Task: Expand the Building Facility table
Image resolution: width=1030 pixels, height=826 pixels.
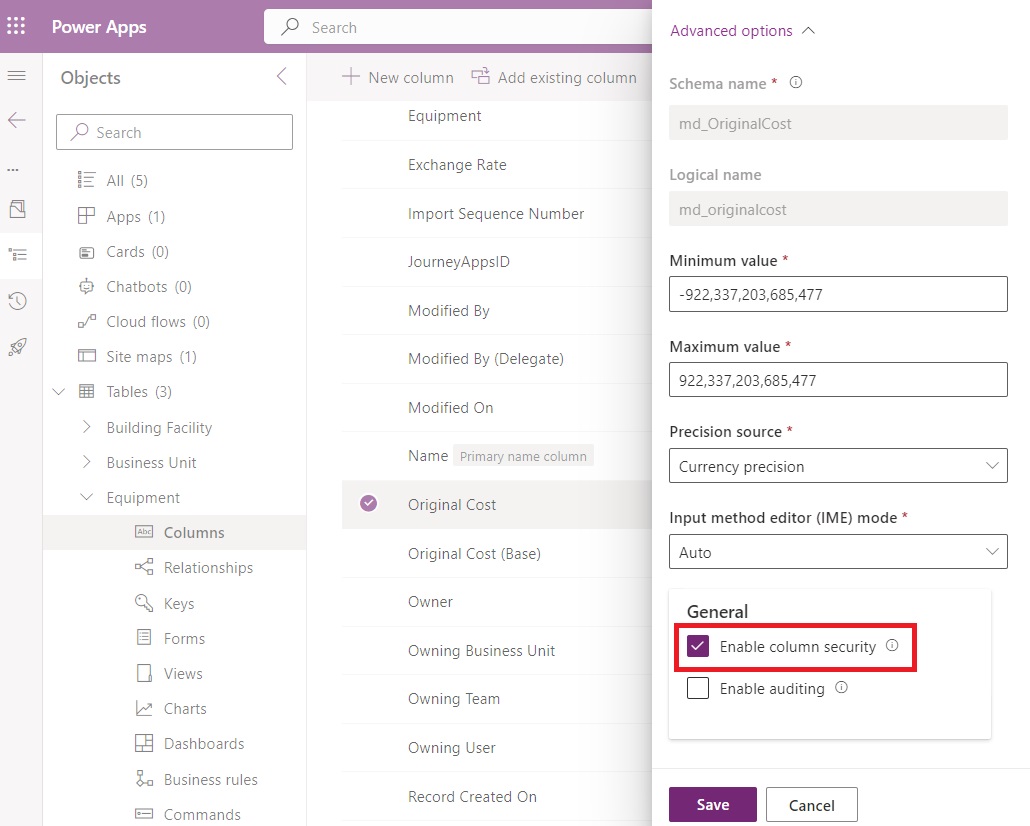Action: point(86,427)
